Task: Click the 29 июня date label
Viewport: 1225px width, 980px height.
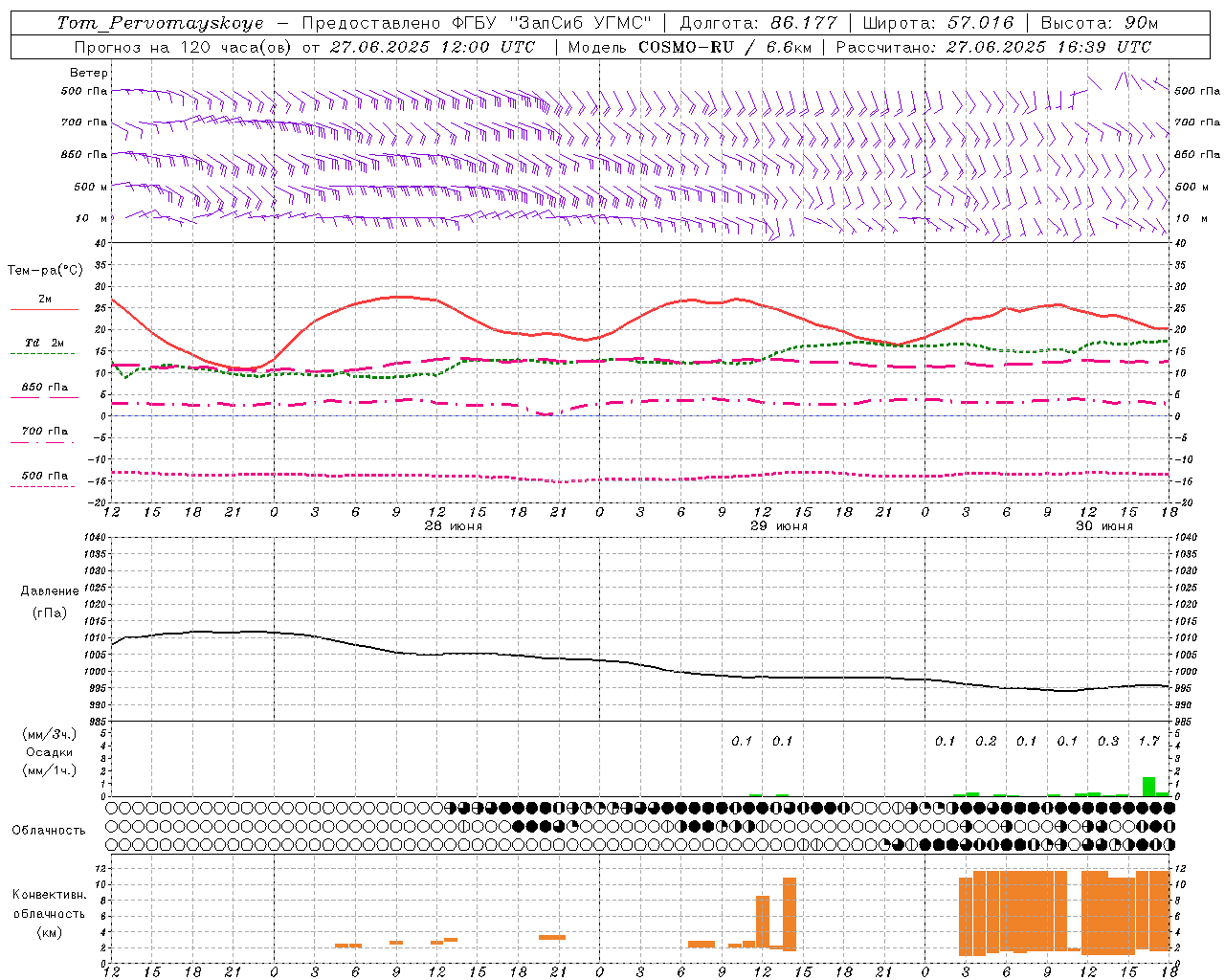Action: pyautogui.click(x=778, y=526)
